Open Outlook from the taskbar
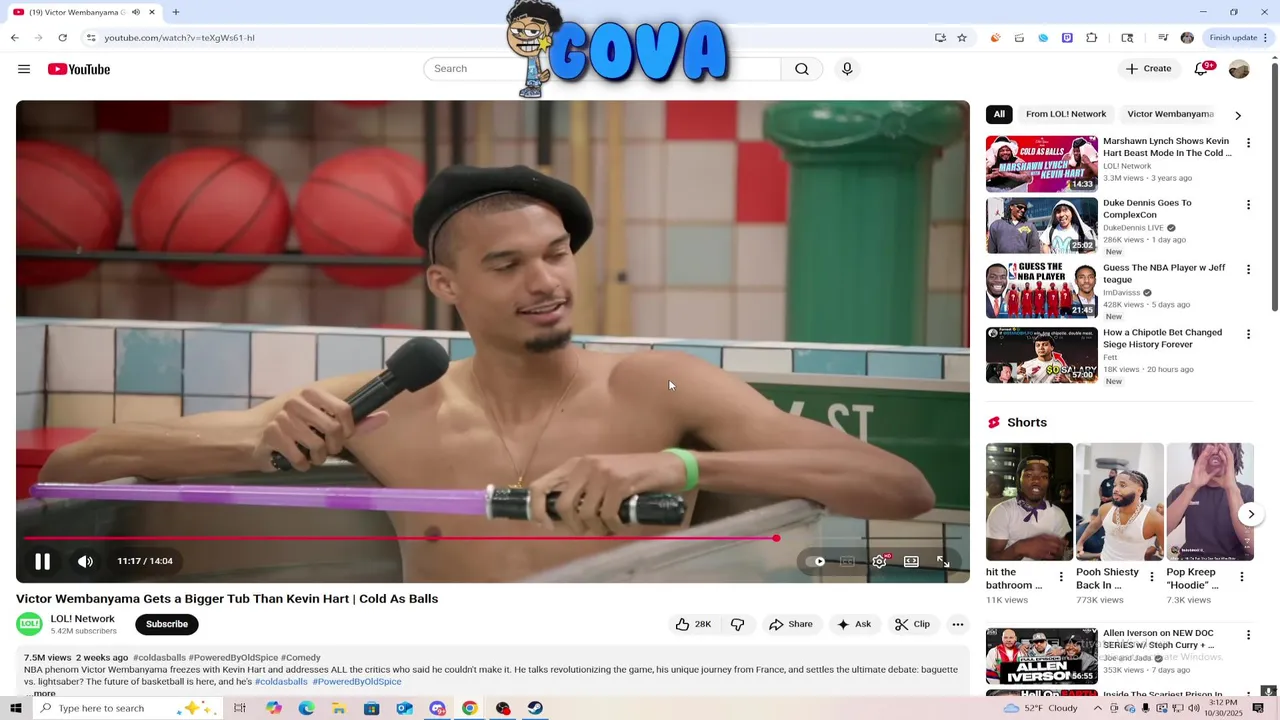The height and width of the screenshot is (720, 1280). 404,708
